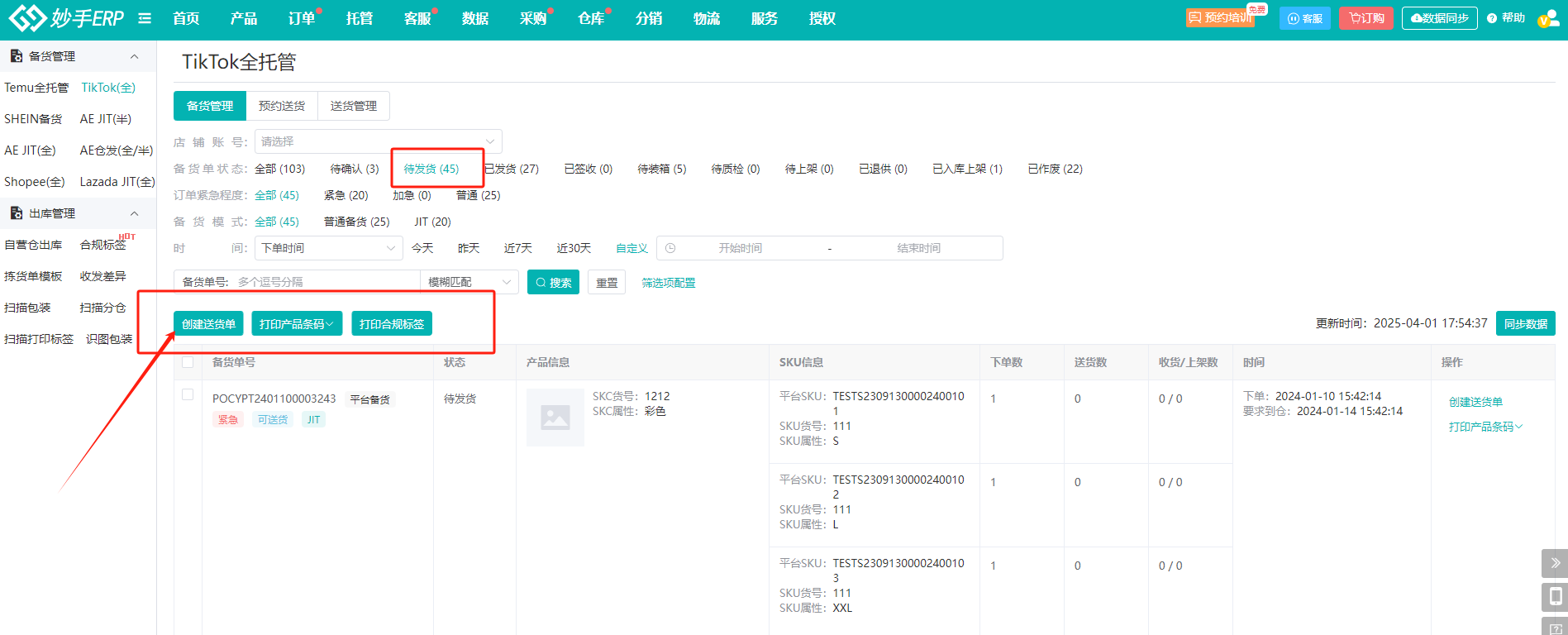Image resolution: width=1568 pixels, height=635 pixels.
Task: Open the 下单时间 time type dropdown
Action: tap(328, 248)
